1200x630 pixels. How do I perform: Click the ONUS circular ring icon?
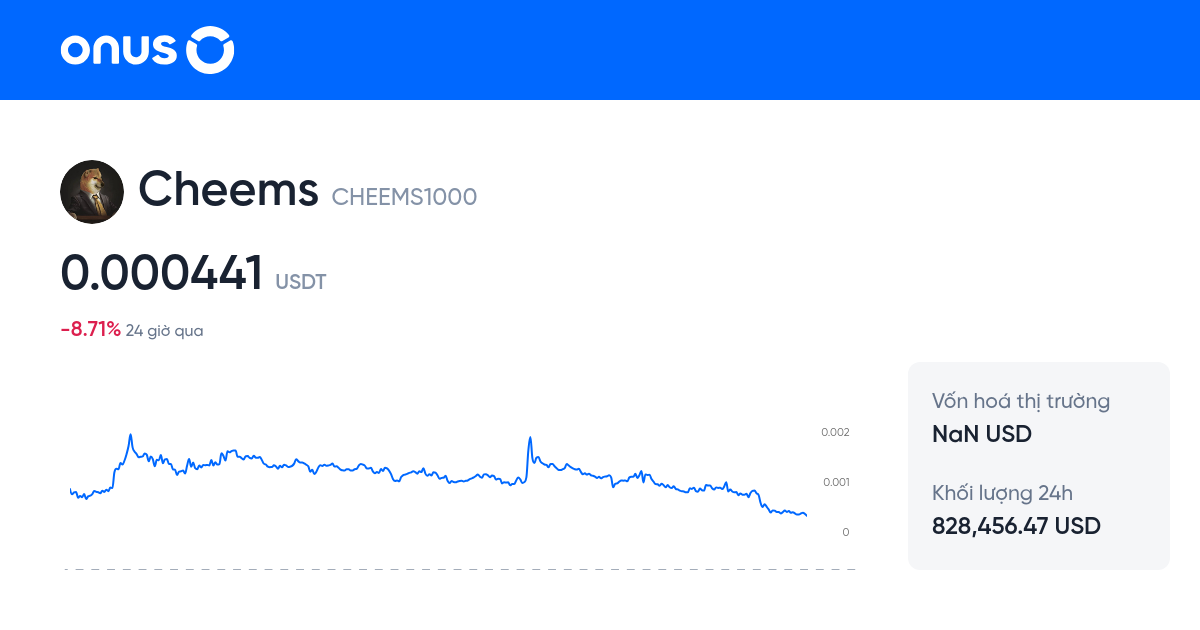pyautogui.click(x=210, y=50)
